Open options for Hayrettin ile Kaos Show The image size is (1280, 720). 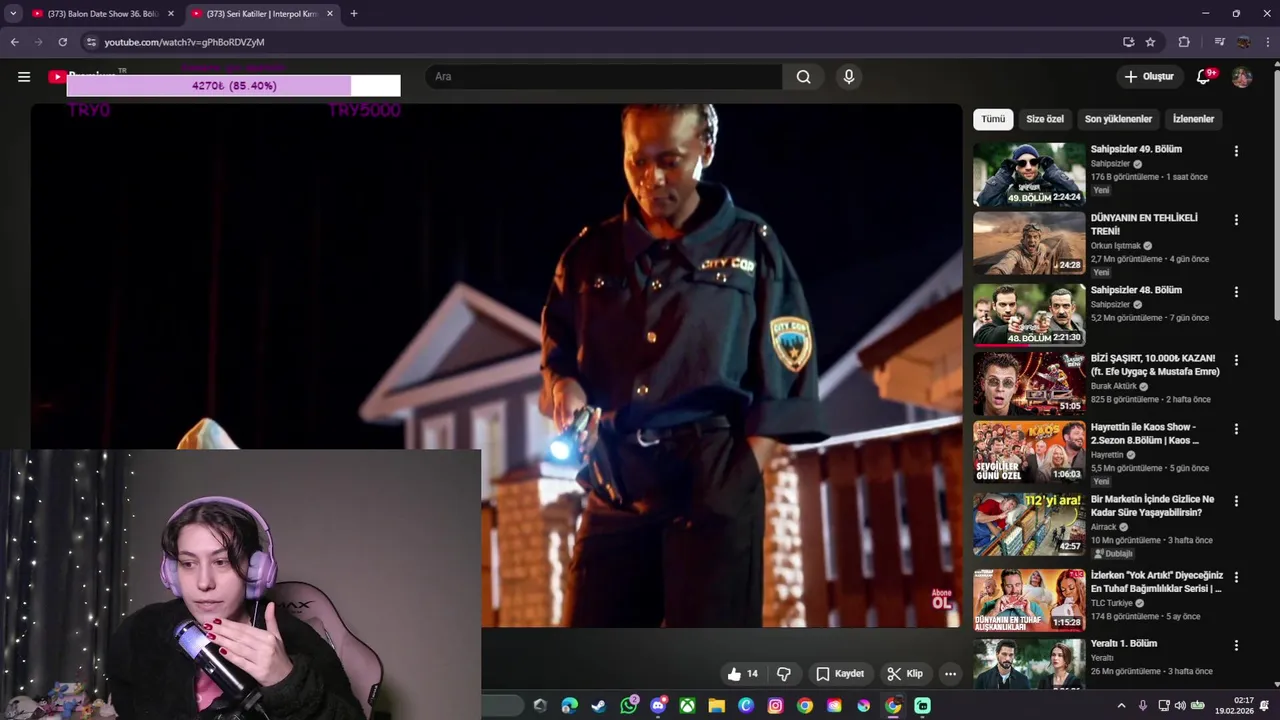[x=1236, y=429]
